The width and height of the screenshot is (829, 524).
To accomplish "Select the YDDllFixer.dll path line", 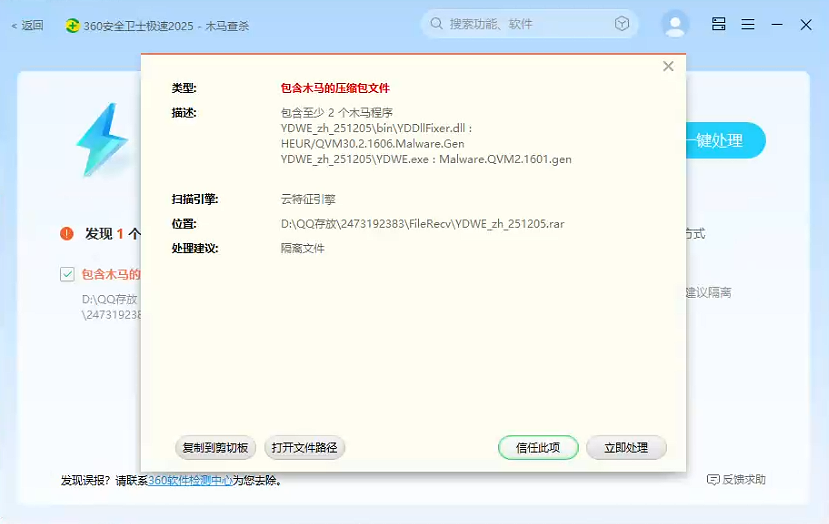I will click(376, 128).
